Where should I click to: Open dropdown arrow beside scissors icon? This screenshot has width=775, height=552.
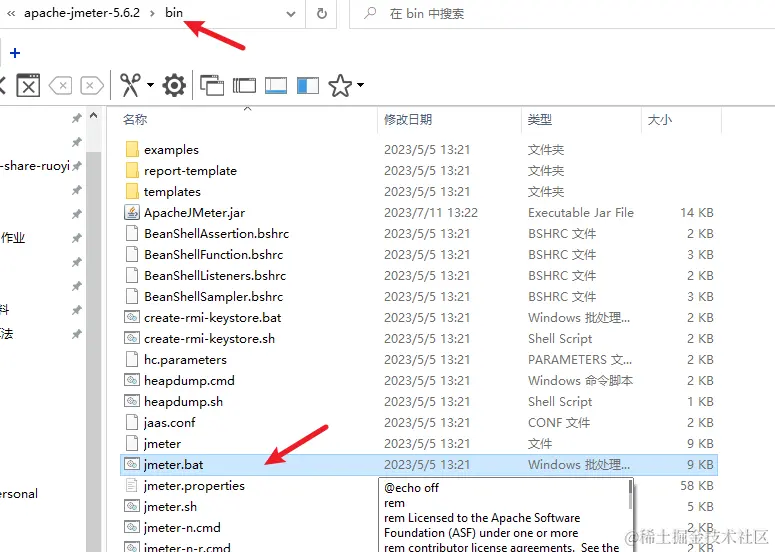[x=150, y=85]
